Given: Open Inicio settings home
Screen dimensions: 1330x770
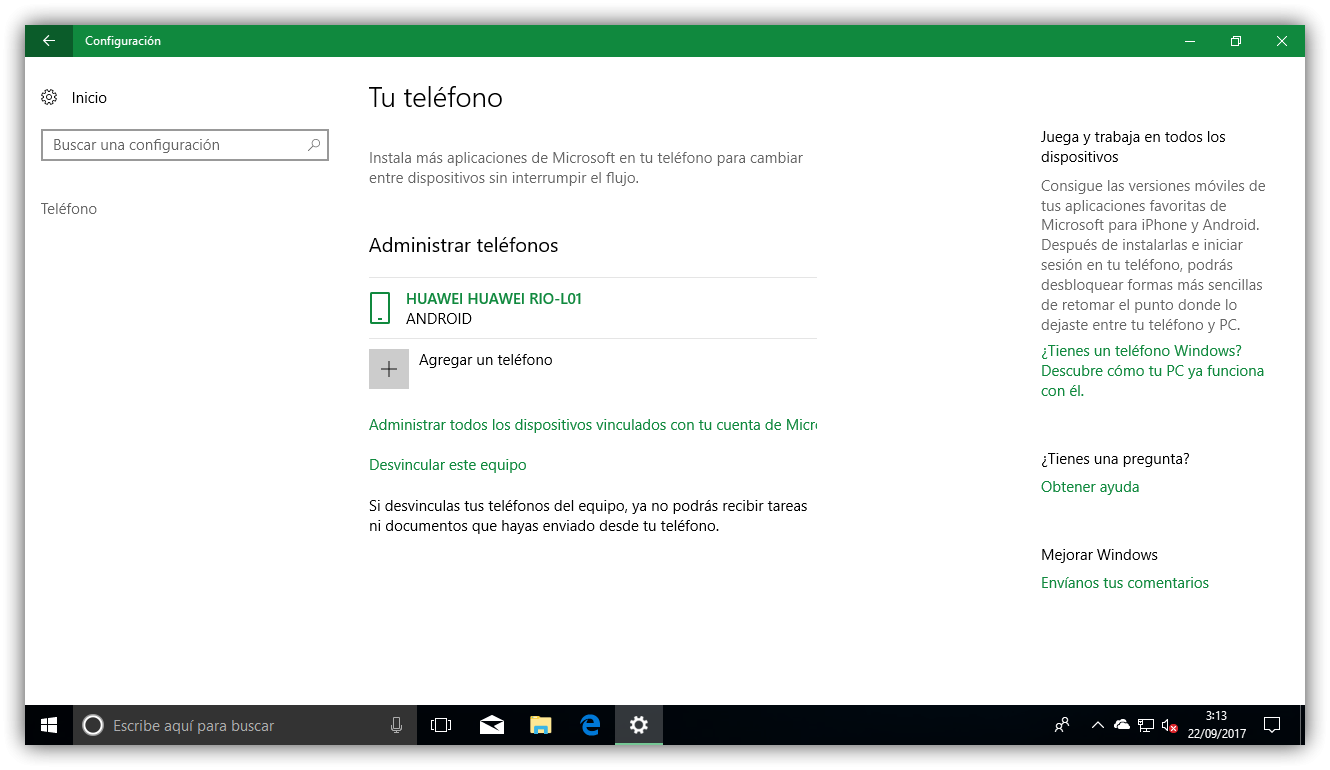Looking at the screenshot, I should pyautogui.click(x=74, y=98).
